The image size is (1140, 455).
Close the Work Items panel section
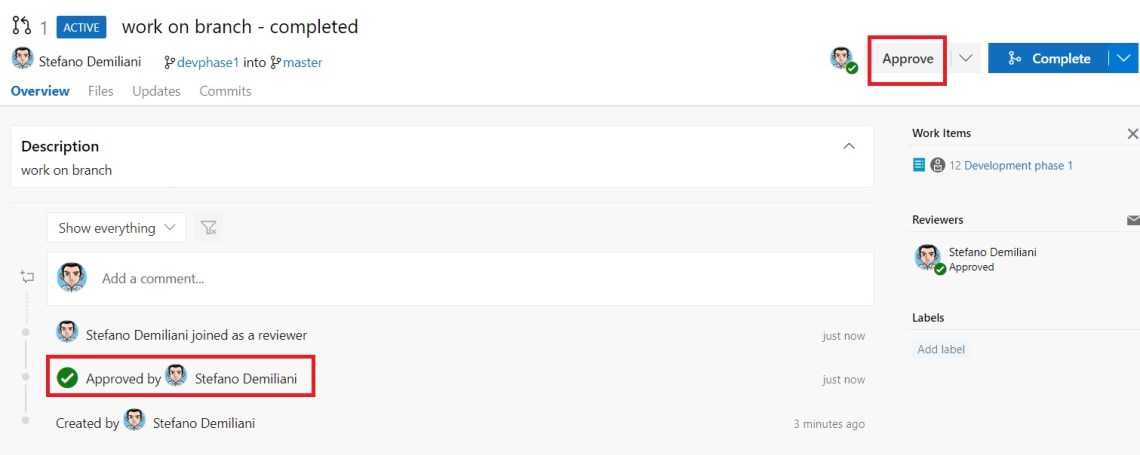(x=1132, y=133)
